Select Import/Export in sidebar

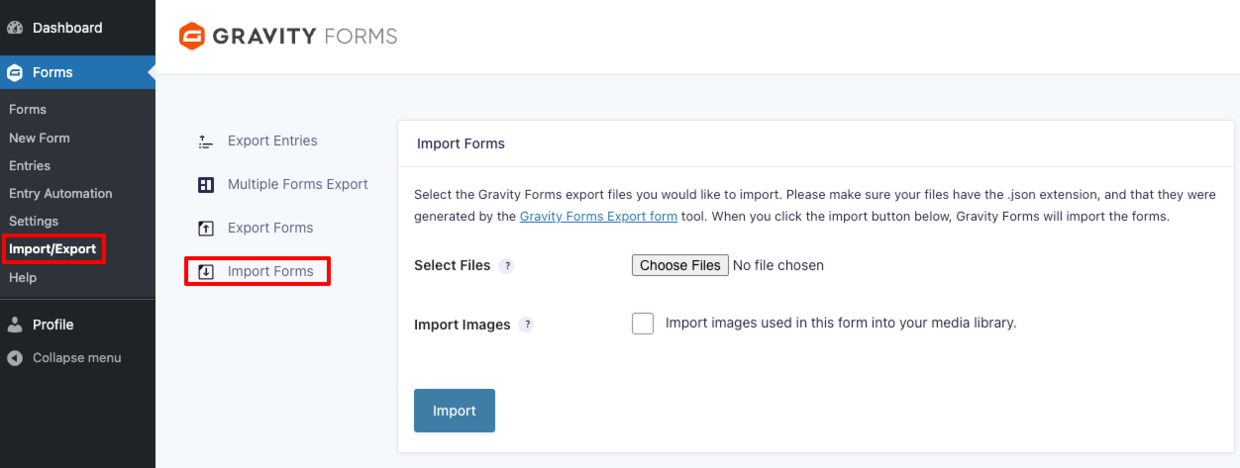point(53,249)
